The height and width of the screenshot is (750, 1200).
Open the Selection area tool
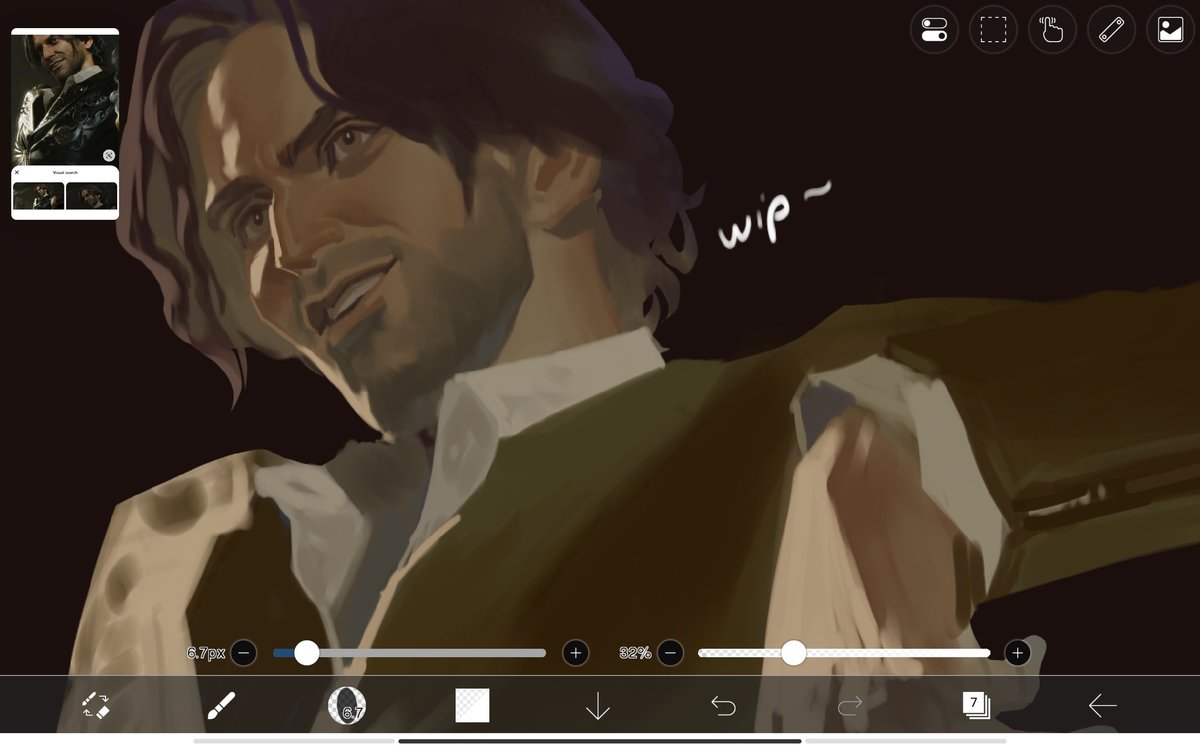(993, 29)
